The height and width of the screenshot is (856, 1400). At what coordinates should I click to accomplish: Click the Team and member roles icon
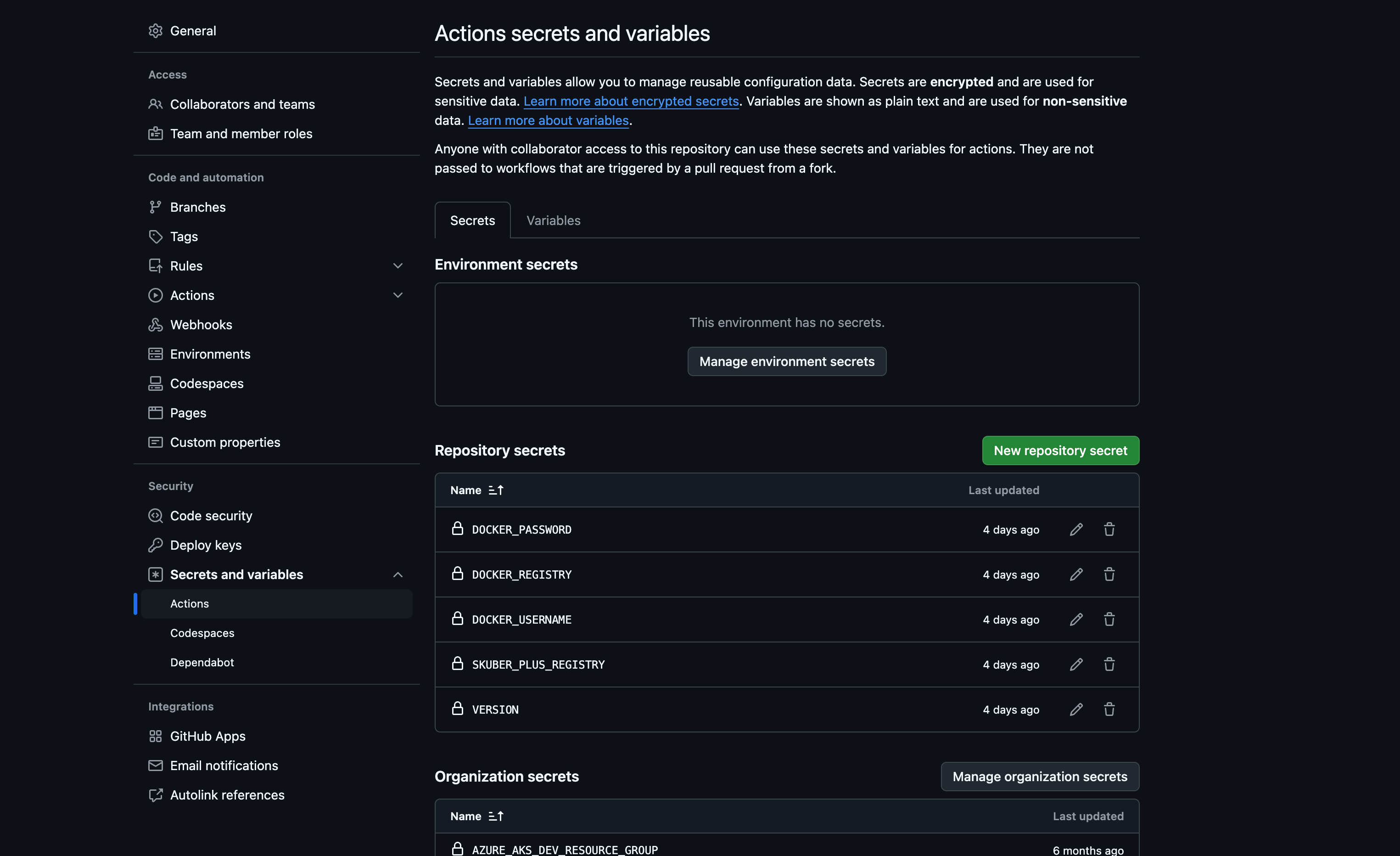point(155,134)
